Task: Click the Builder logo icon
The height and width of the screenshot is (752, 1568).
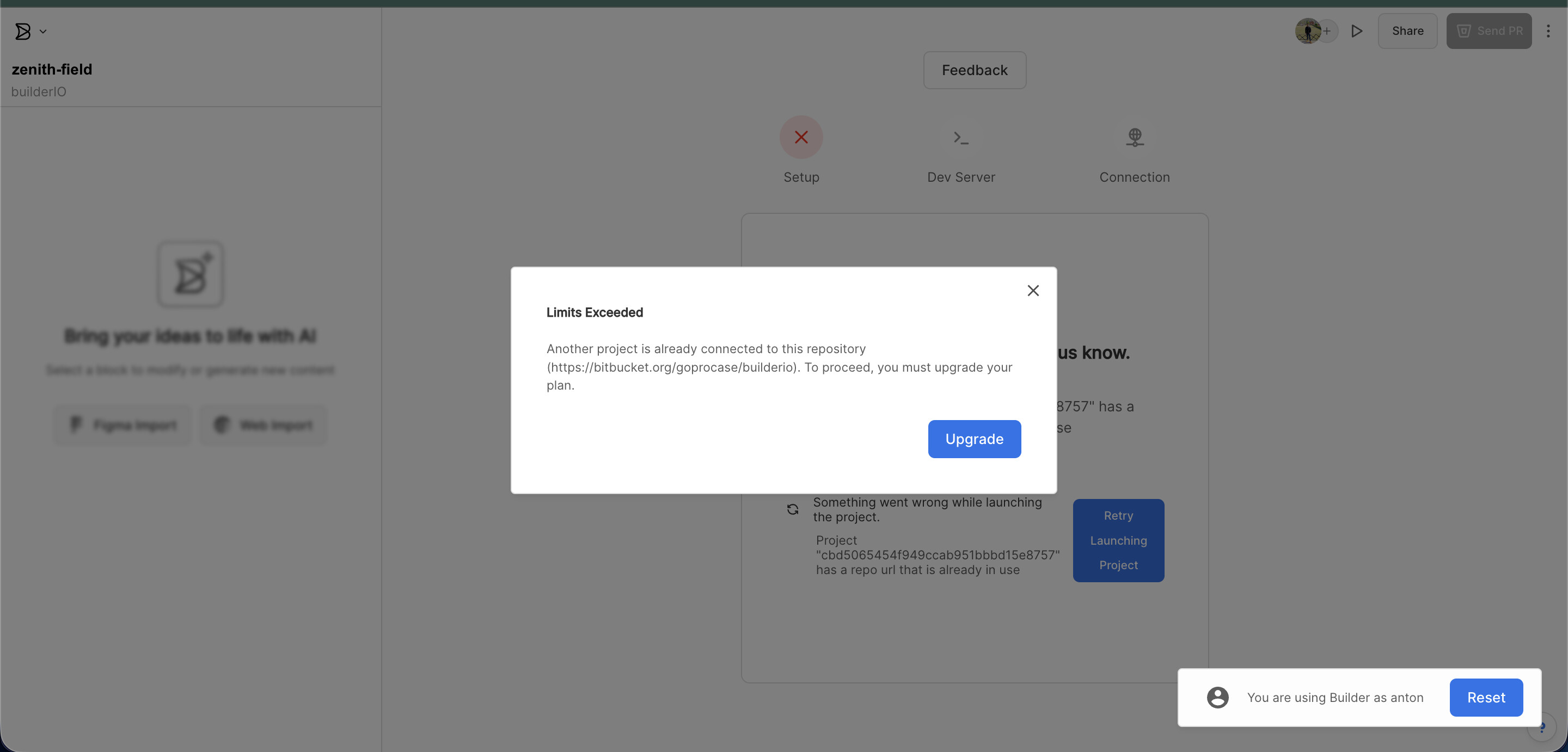Action: coord(22,31)
